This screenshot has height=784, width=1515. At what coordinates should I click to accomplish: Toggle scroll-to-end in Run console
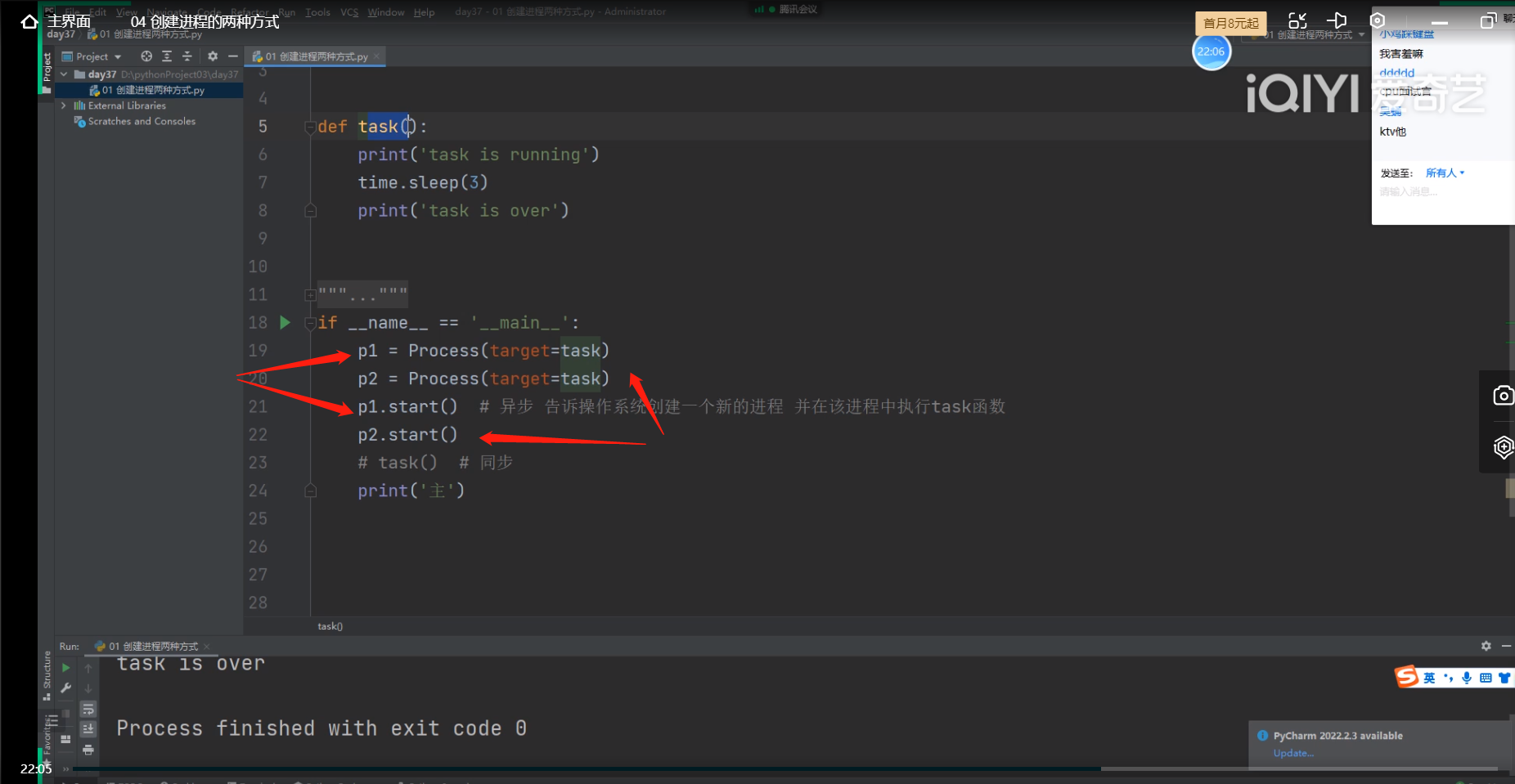tap(88, 728)
